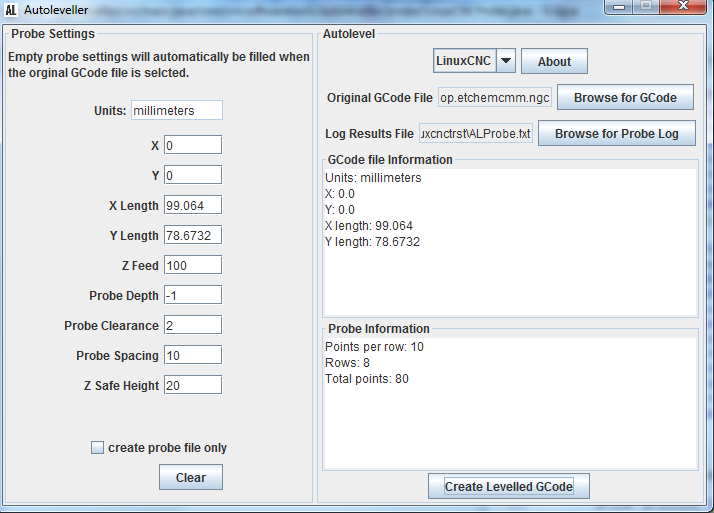Click 'X length: 99.064' info line
Image resolution: width=714 pixels, height=513 pixels.
(369, 226)
